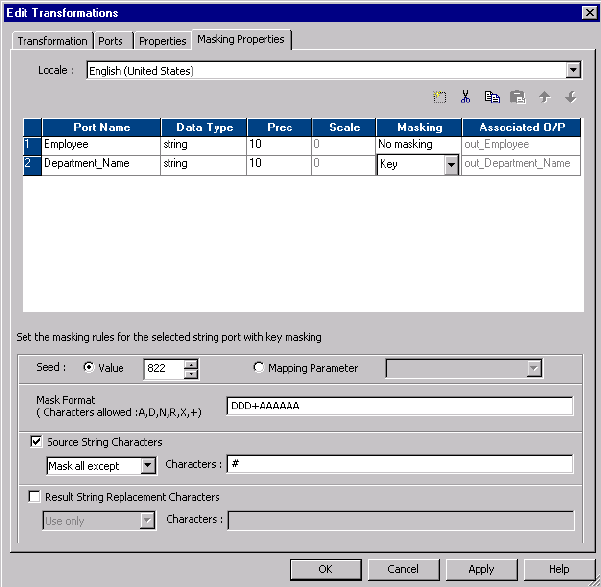601x587 pixels.
Task: Close the Edit Transformations dialog
Action: coord(590,13)
